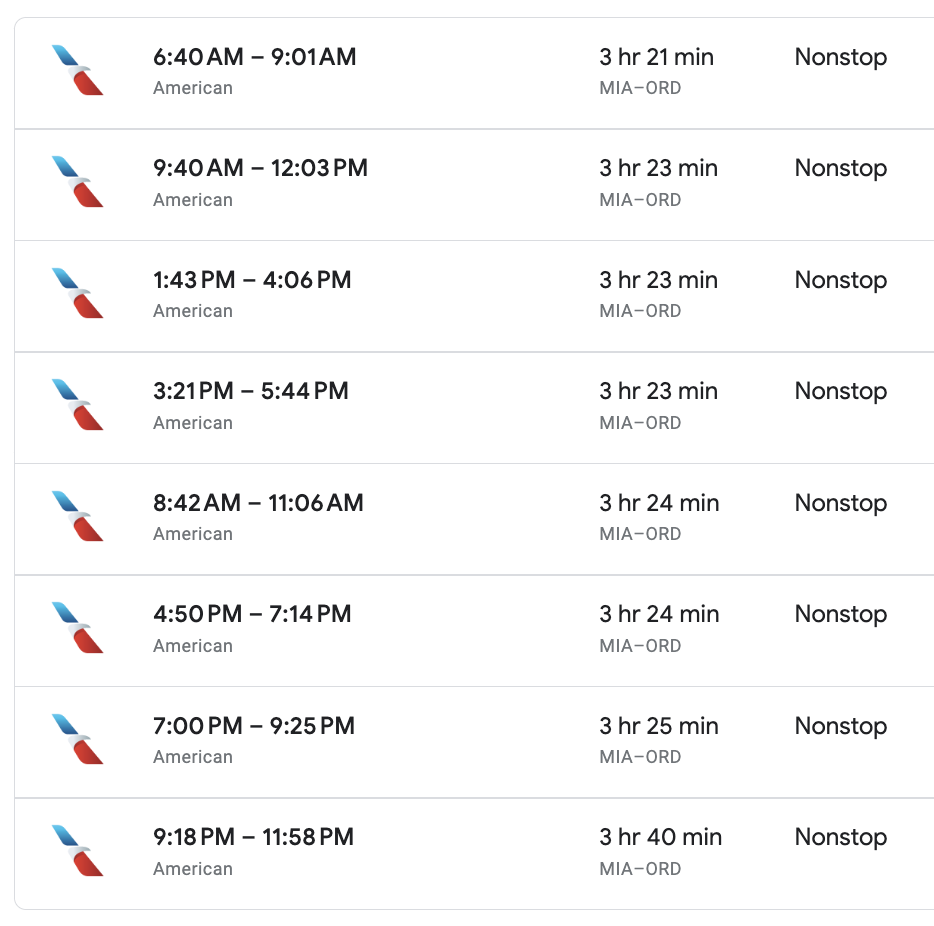The width and height of the screenshot is (934, 926).
Task: Click the airline logo on the 3:21 PM flight
Action: [77, 404]
